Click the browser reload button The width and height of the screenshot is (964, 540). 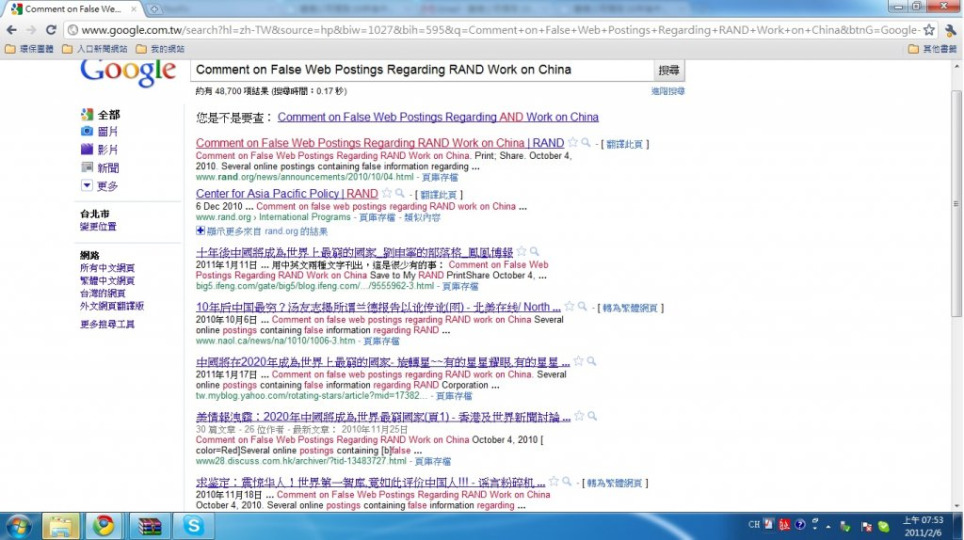click(x=50, y=30)
